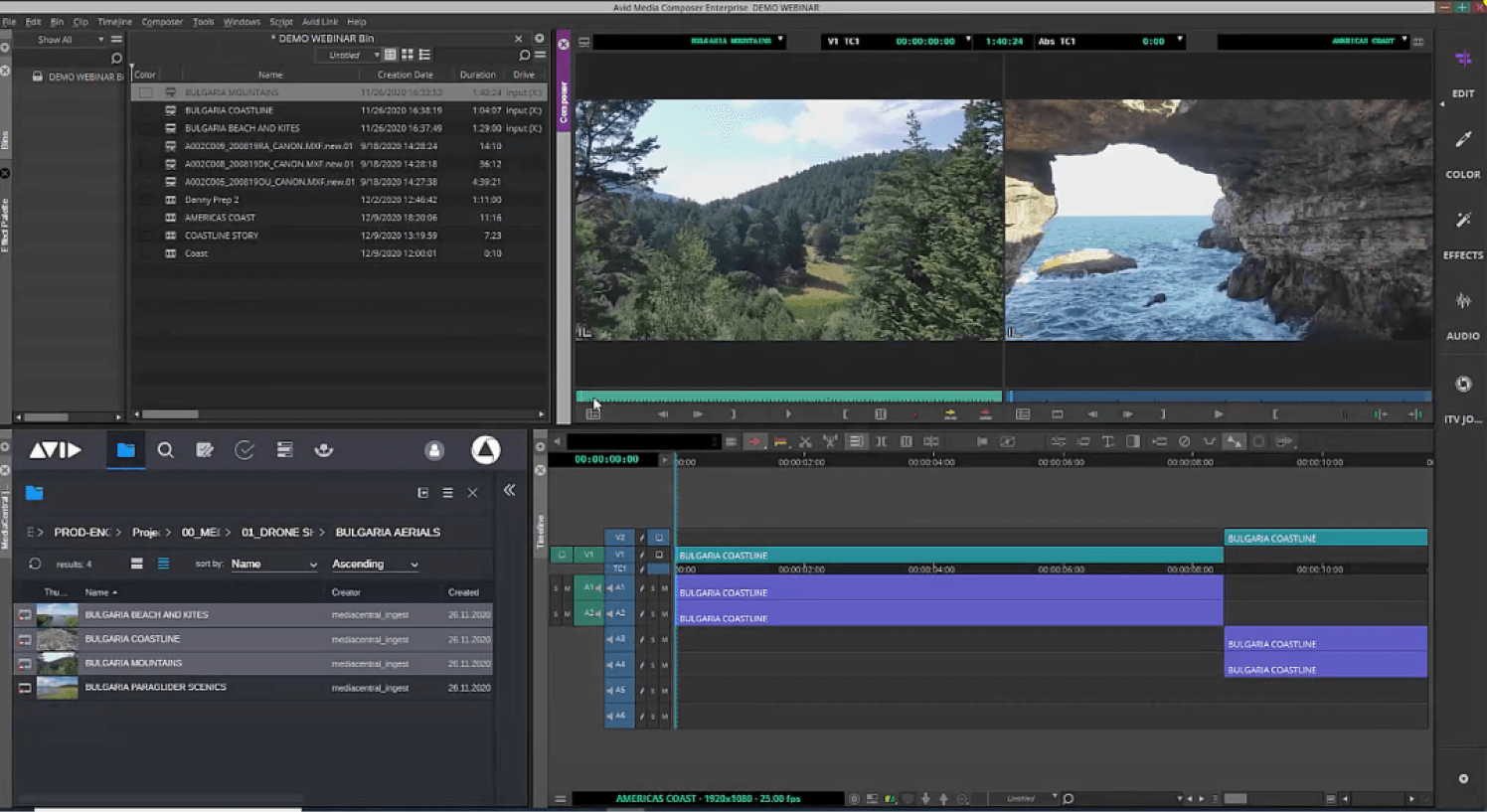1487x812 pixels.
Task: Click the refresh results icon
Action: [35, 564]
